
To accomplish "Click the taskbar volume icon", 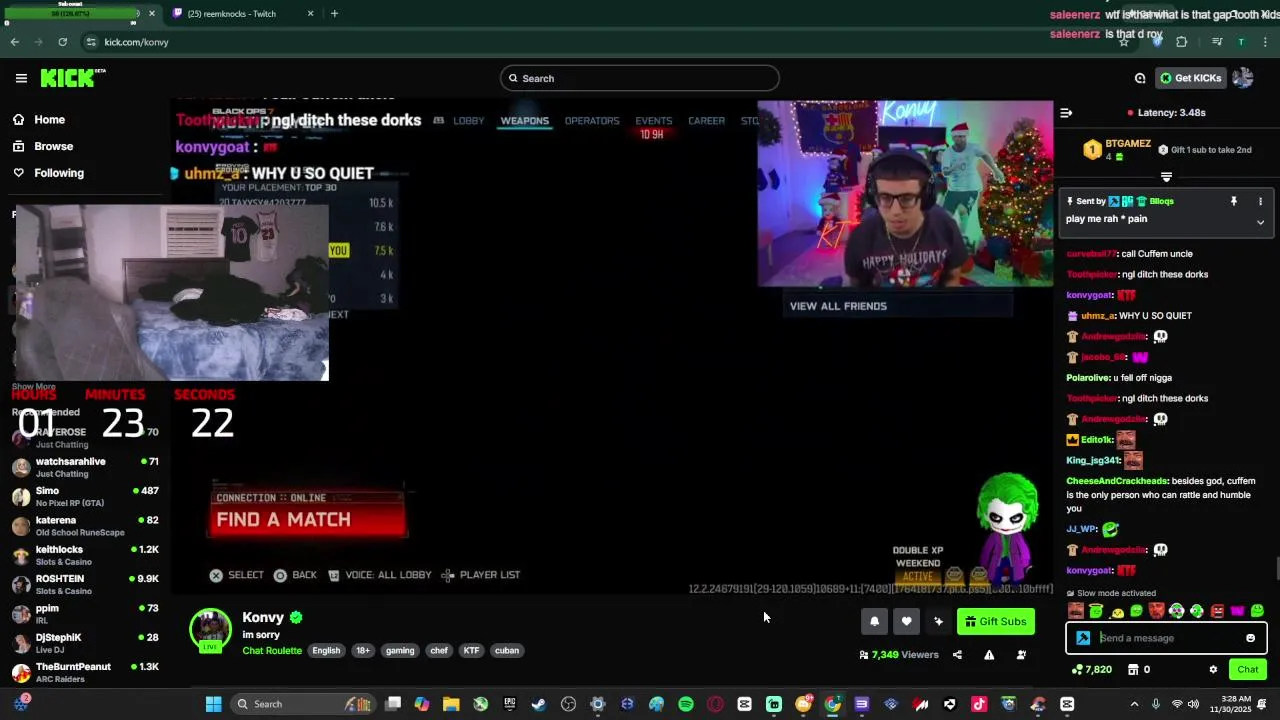I will click(1195, 704).
